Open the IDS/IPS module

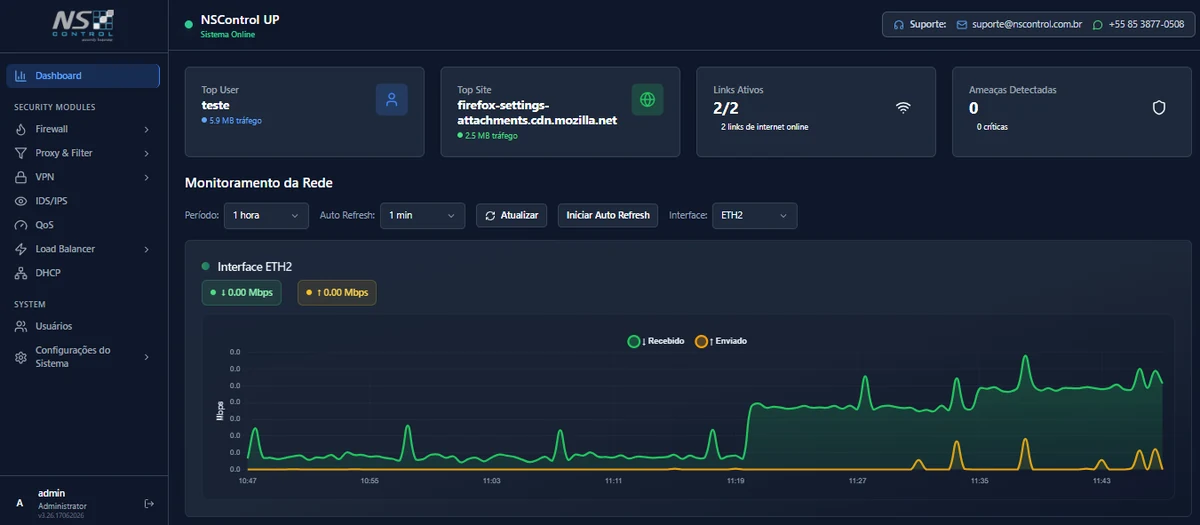(x=83, y=201)
